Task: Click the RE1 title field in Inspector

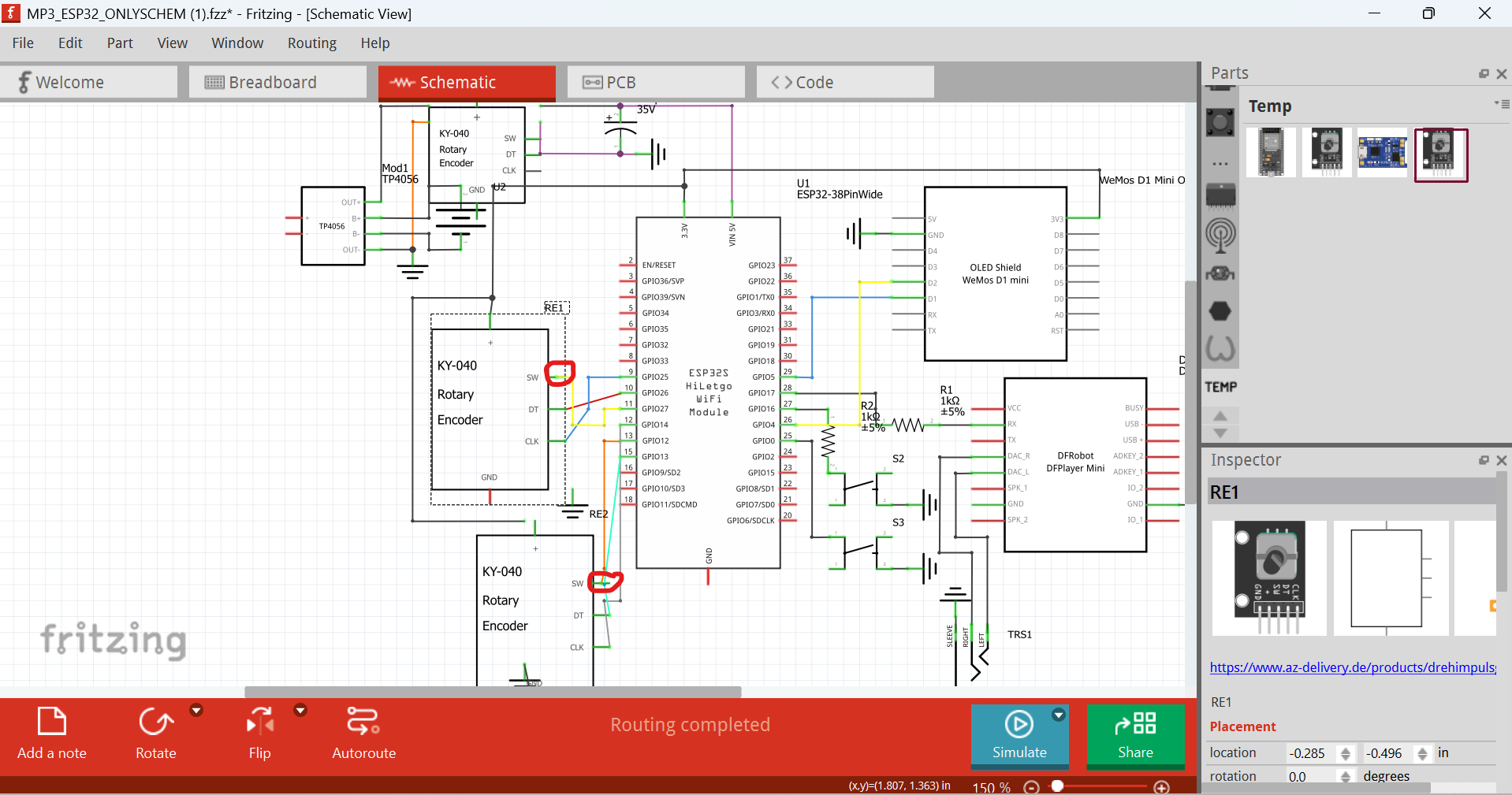Action: (x=1351, y=492)
